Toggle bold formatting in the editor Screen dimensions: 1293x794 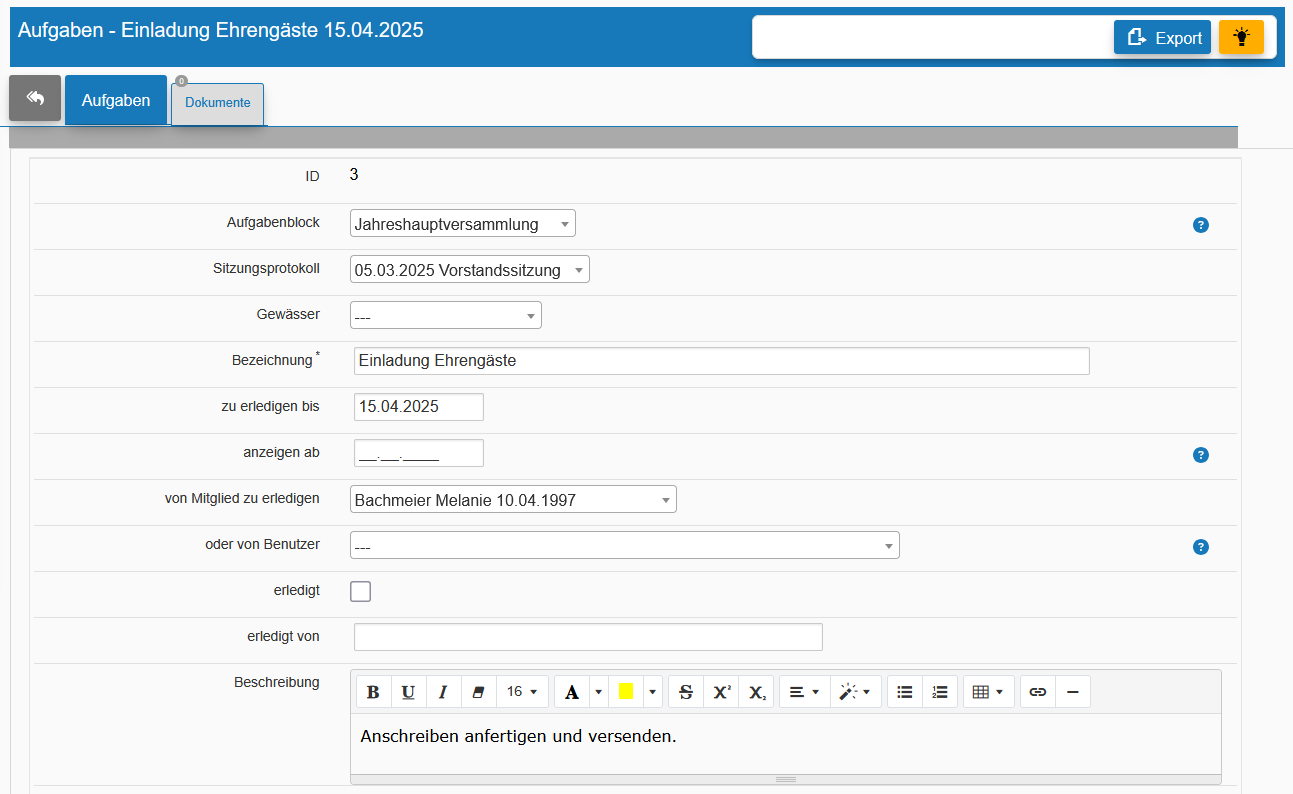(373, 692)
